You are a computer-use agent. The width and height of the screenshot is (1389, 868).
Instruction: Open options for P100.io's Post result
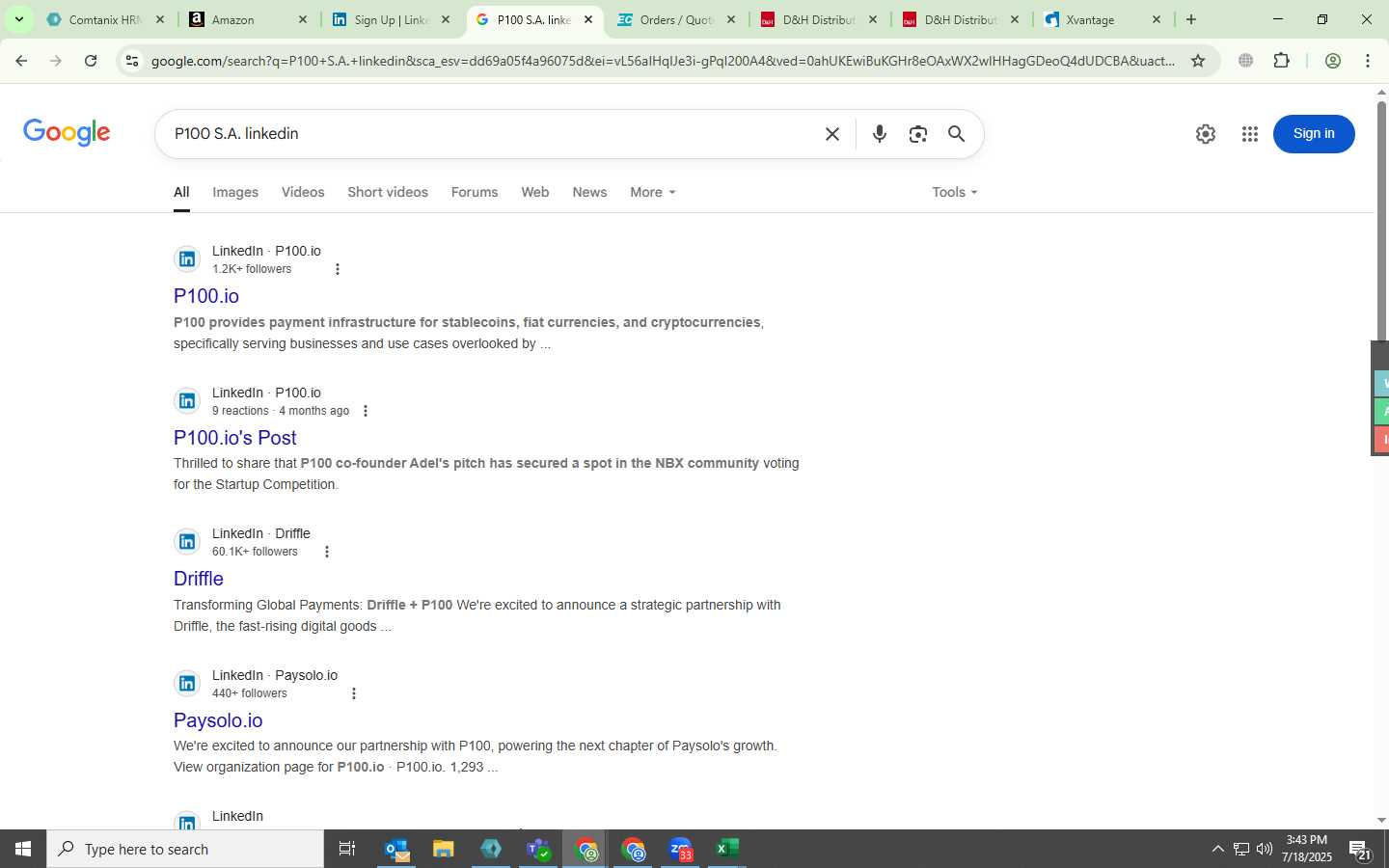tap(365, 411)
